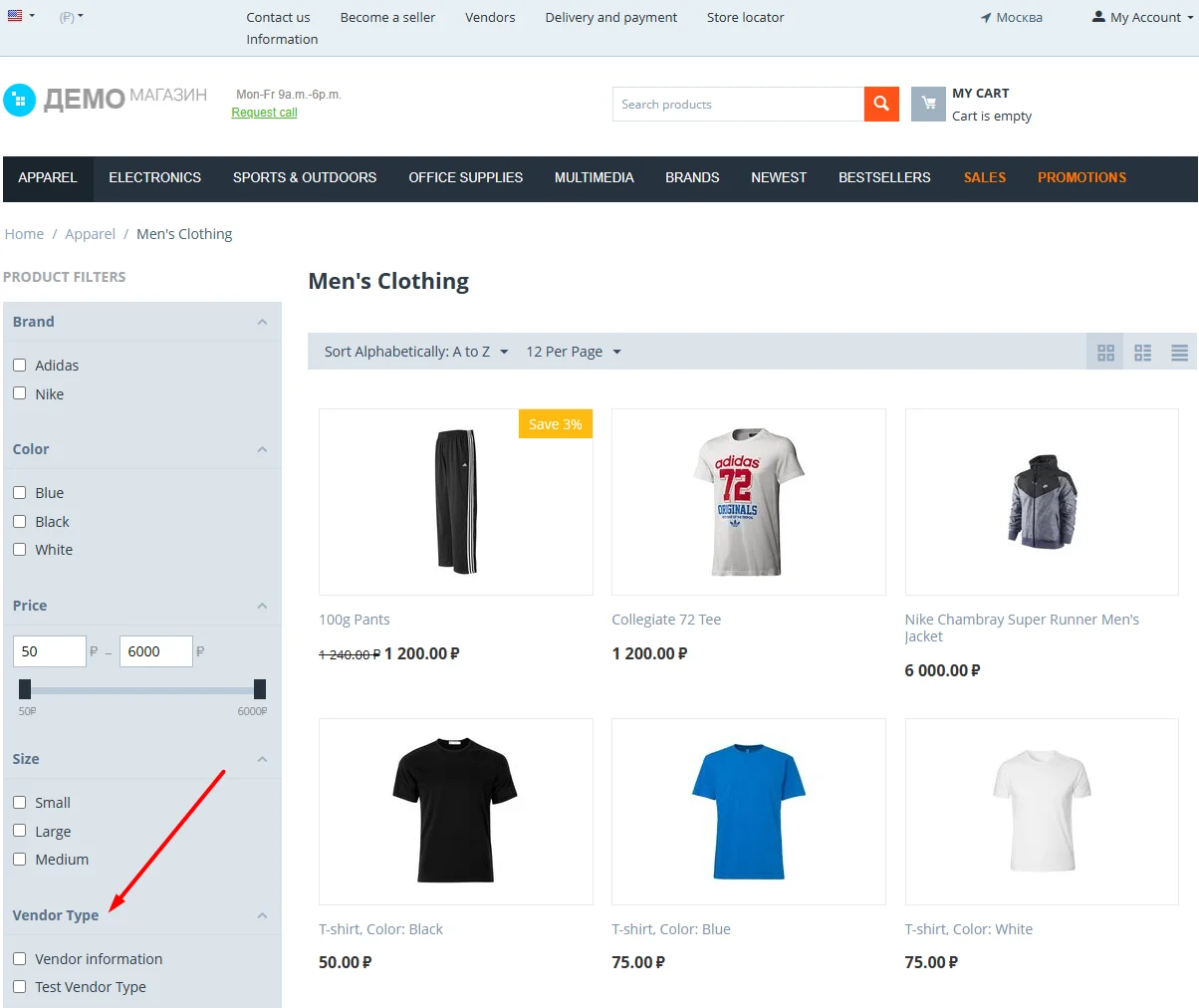Check the Test Vendor Type checkbox

(x=19, y=986)
